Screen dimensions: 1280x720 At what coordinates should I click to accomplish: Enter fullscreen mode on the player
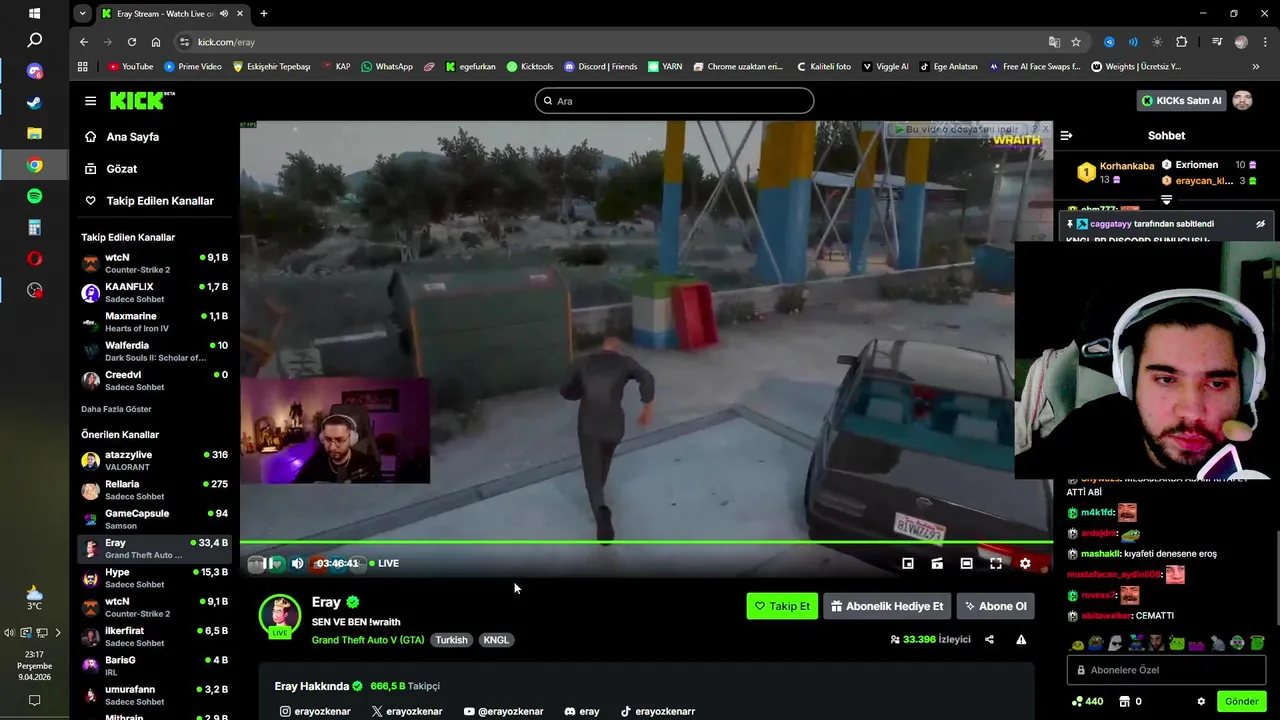click(x=996, y=564)
